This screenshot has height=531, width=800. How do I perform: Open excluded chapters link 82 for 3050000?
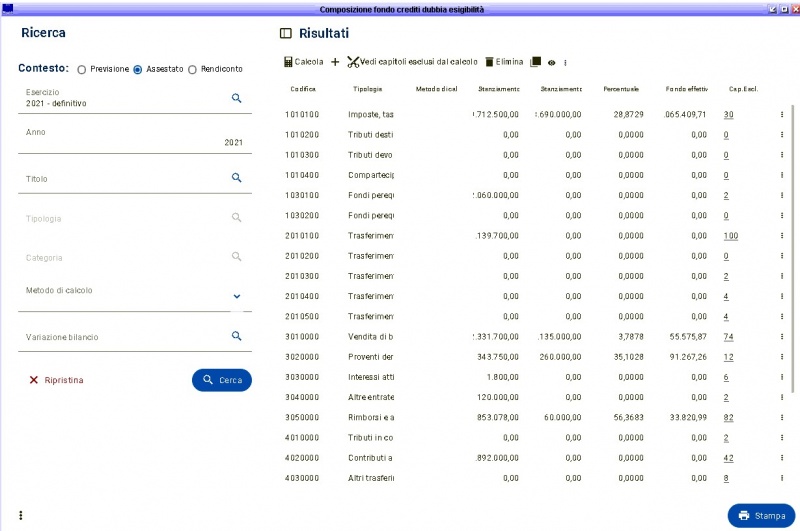tap(729, 417)
